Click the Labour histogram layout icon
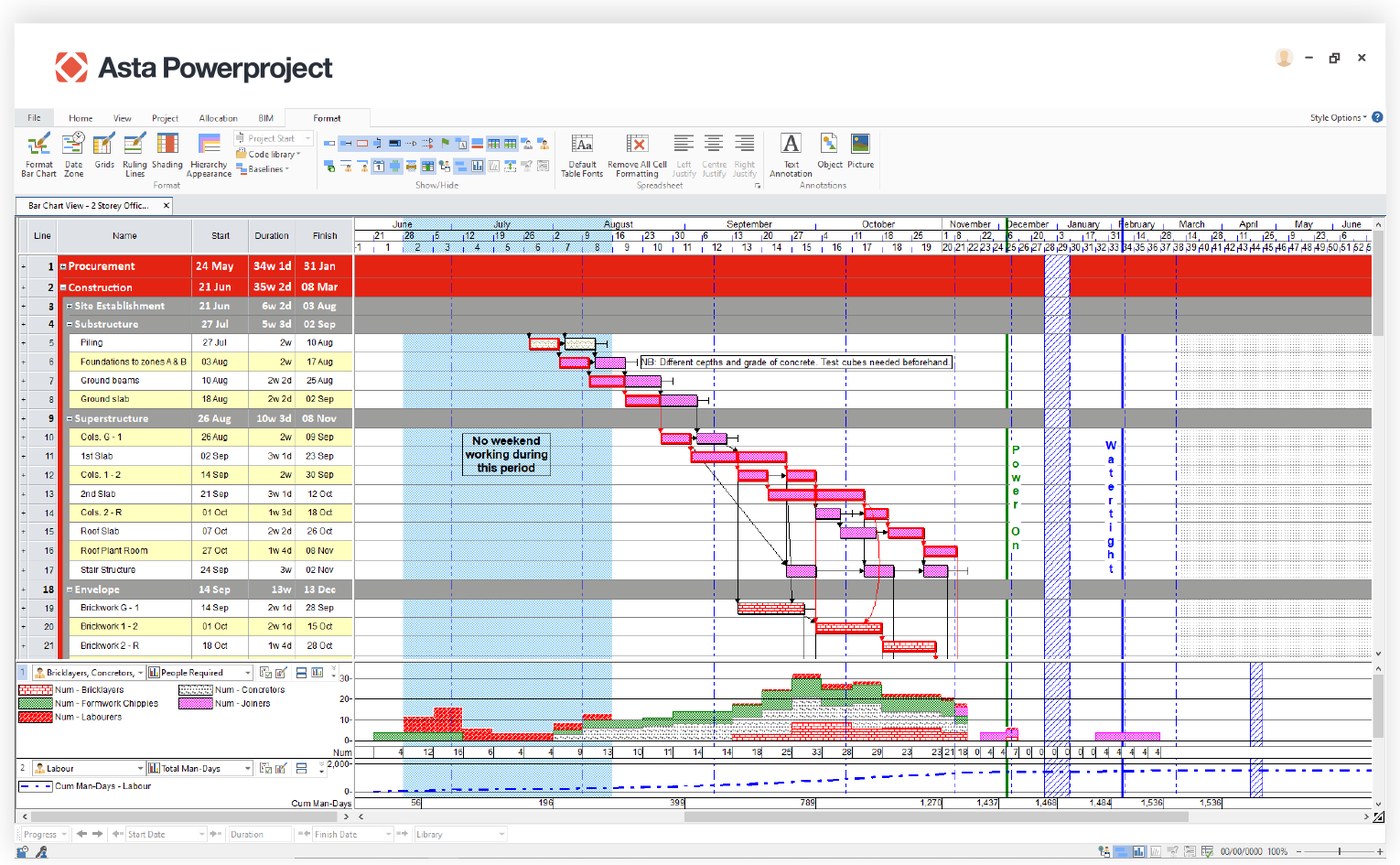The height and width of the screenshot is (865, 1400). [301, 768]
